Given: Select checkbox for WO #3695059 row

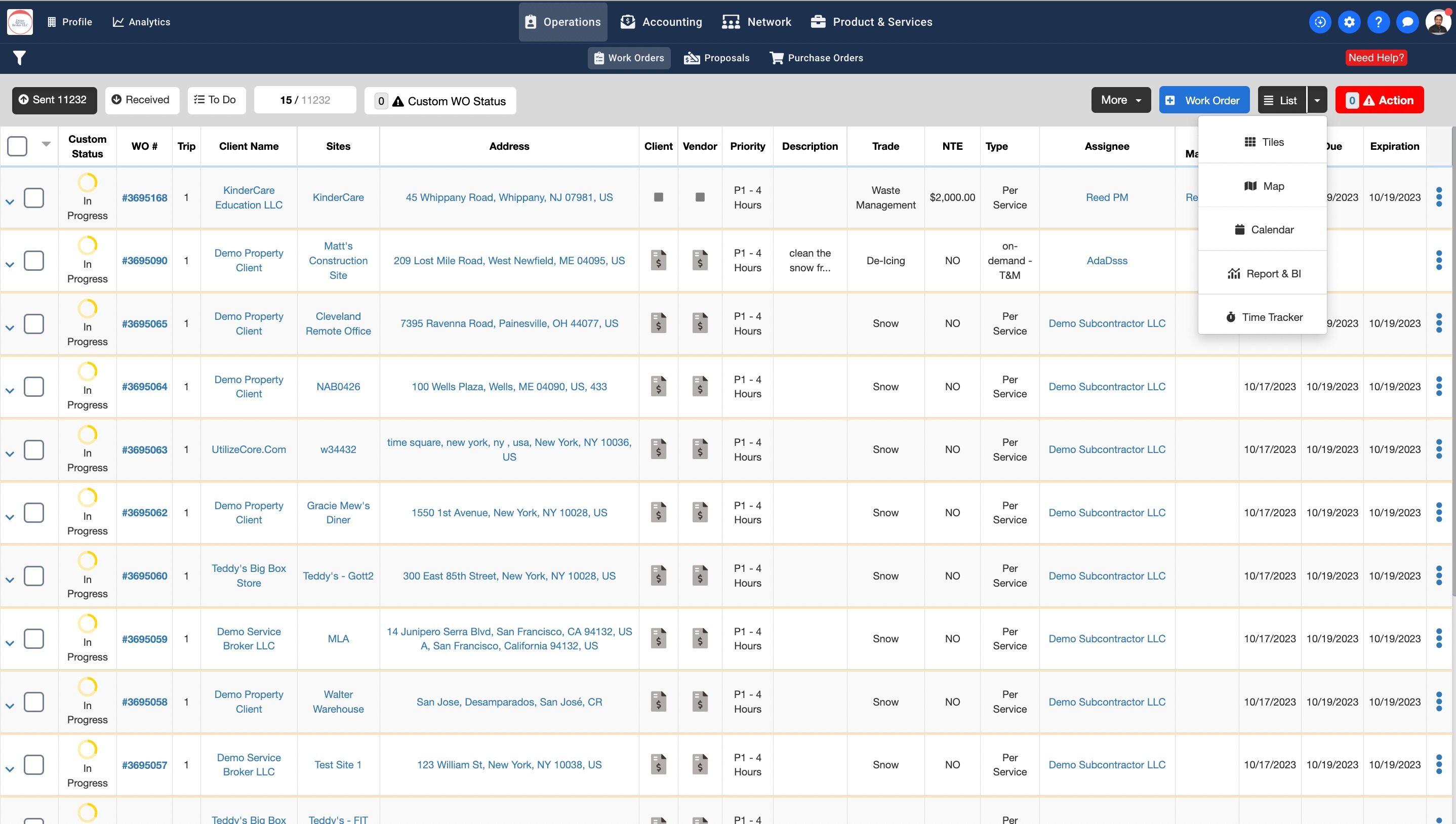Looking at the screenshot, I should pos(34,638).
